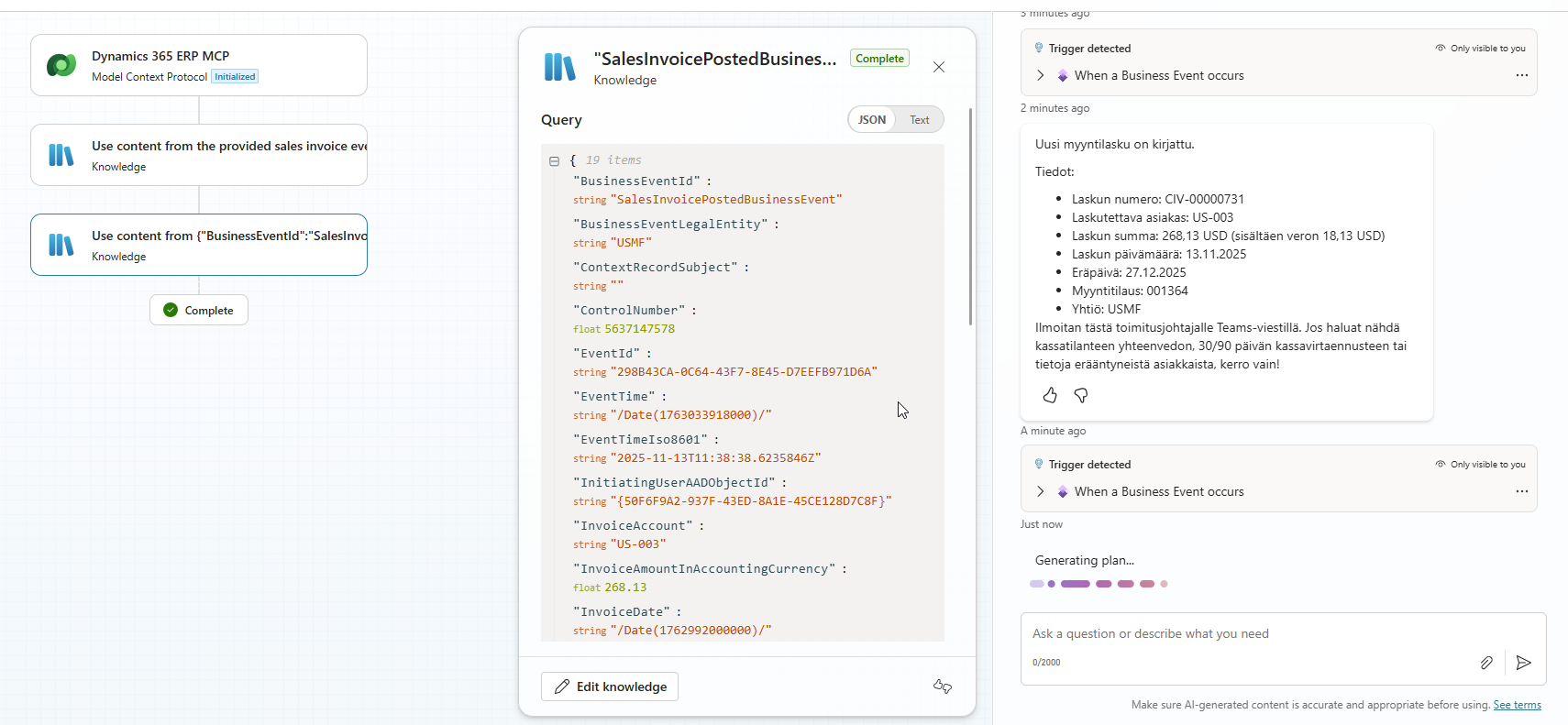Select the BusinessEventId knowledge node

pos(199,245)
